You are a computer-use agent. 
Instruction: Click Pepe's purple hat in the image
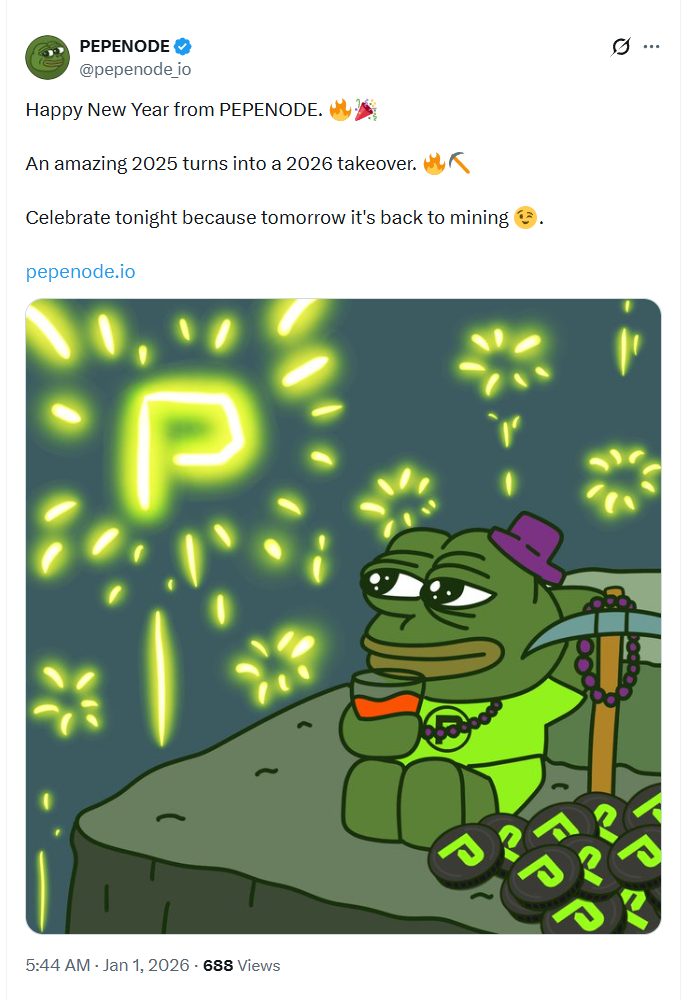530,546
